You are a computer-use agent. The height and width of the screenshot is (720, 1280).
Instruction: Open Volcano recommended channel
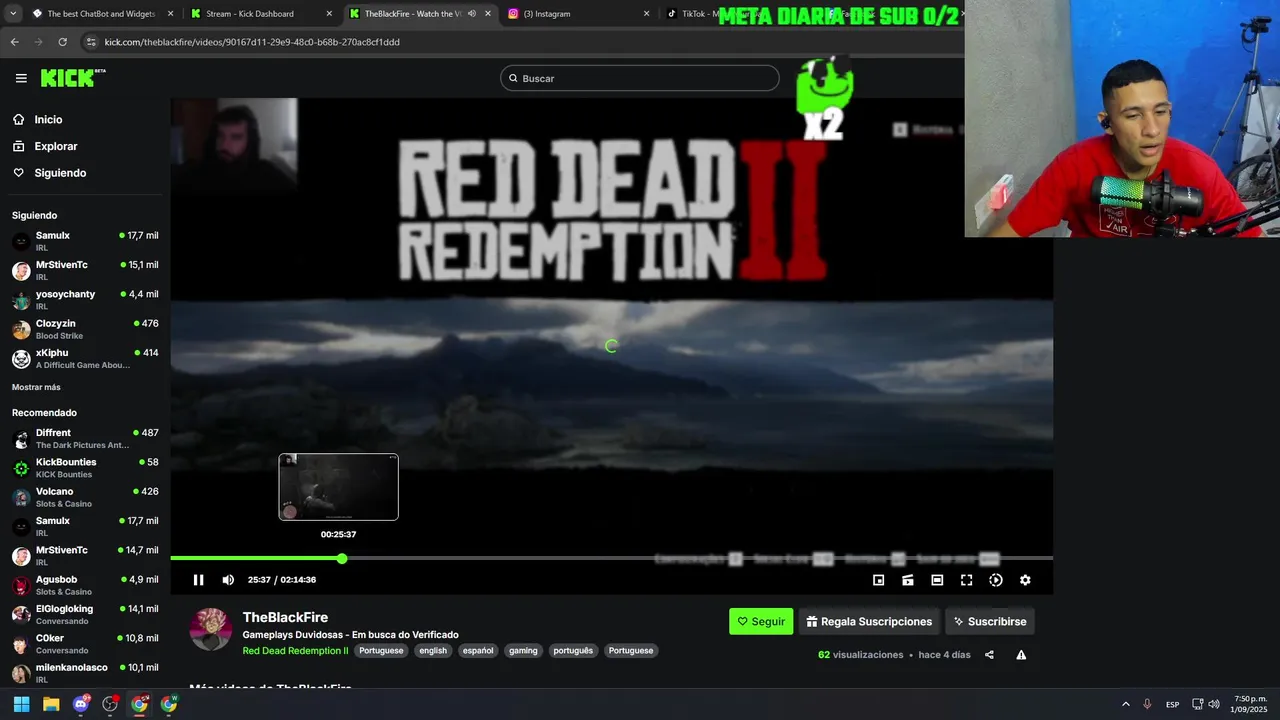coord(85,497)
